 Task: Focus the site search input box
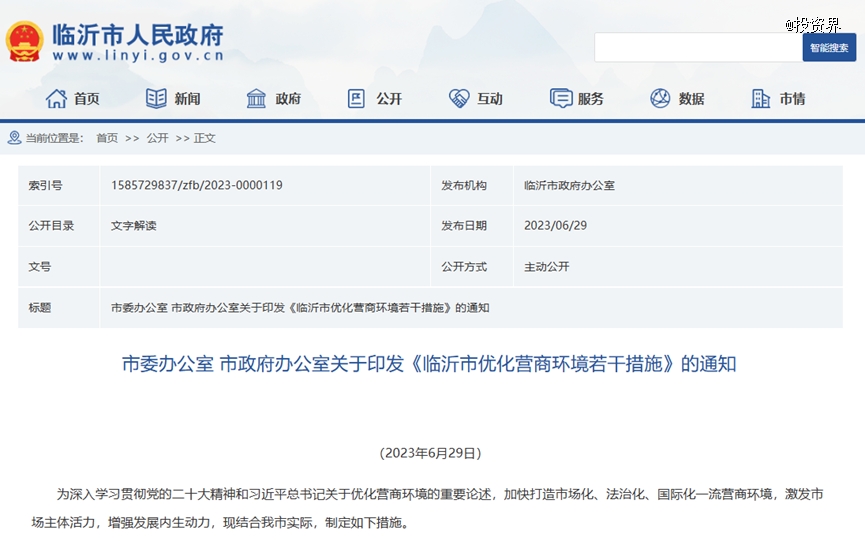(x=698, y=47)
